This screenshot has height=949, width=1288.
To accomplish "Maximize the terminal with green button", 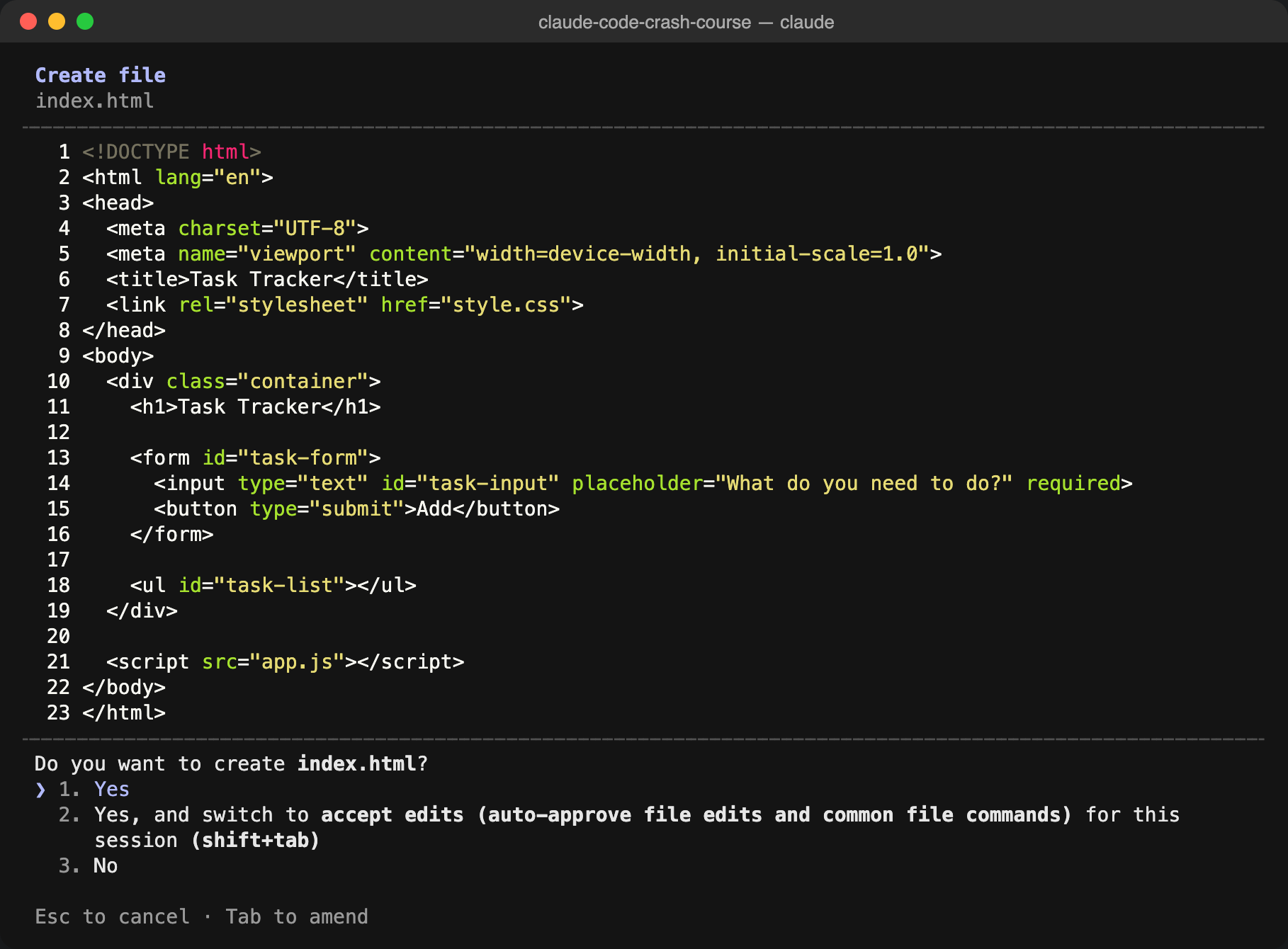I will (x=85, y=21).
